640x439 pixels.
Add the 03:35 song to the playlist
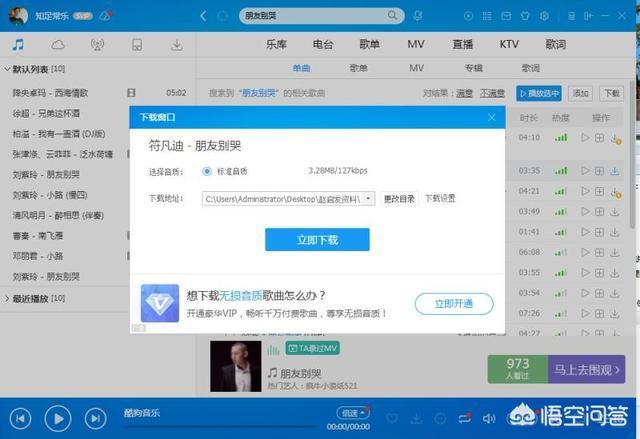click(599, 171)
